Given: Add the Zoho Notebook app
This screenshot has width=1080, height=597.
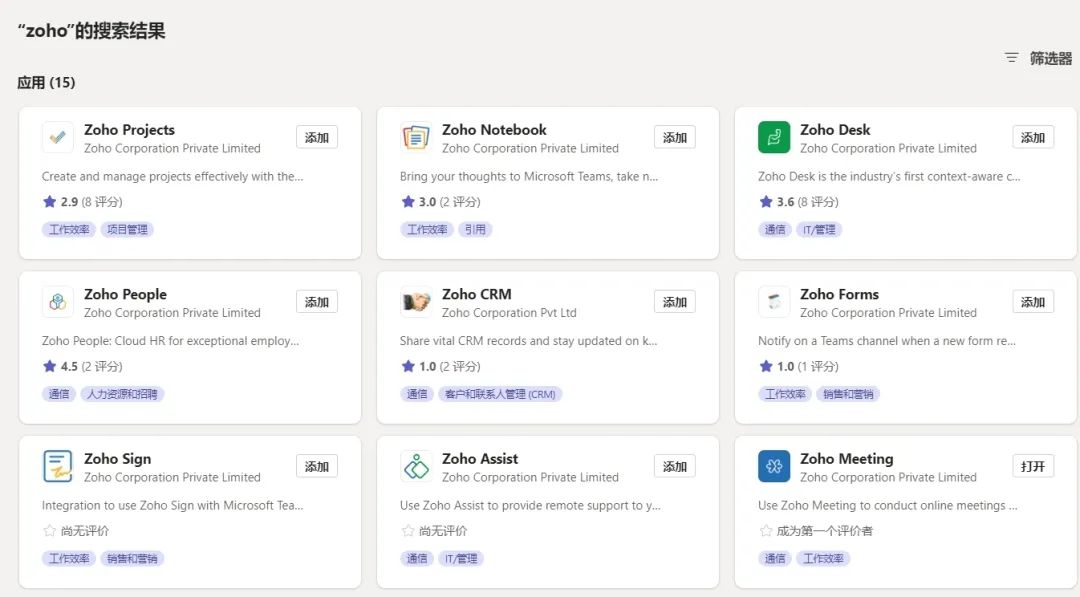Looking at the screenshot, I should pos(675,137).
